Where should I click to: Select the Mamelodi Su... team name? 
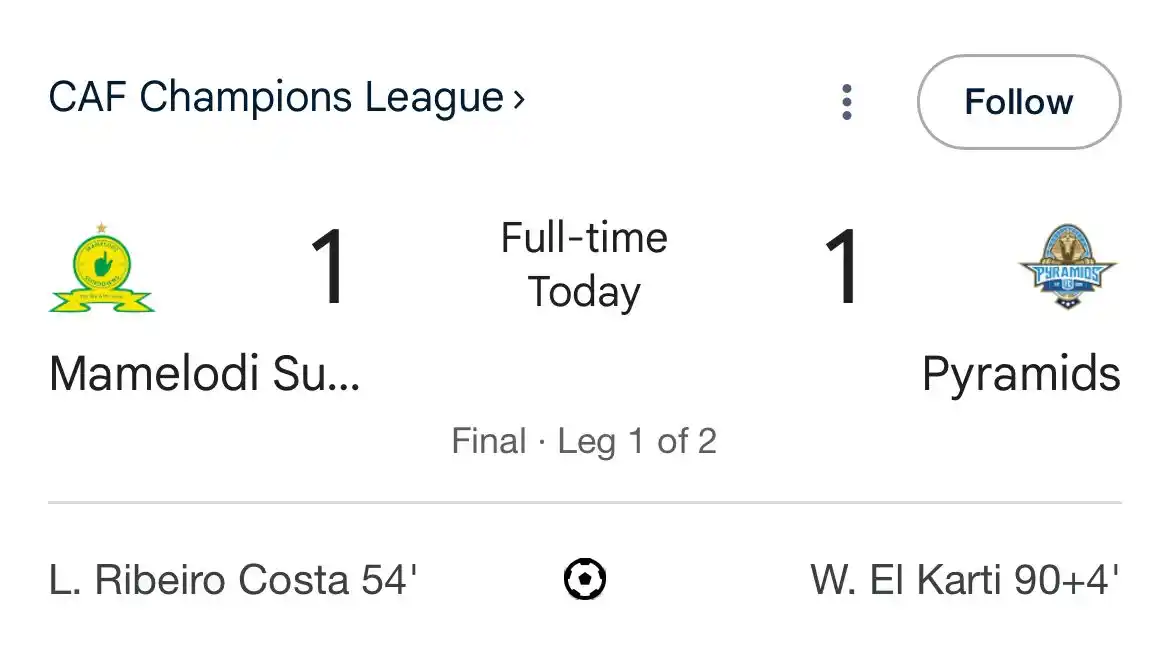(x=204, y=373)
